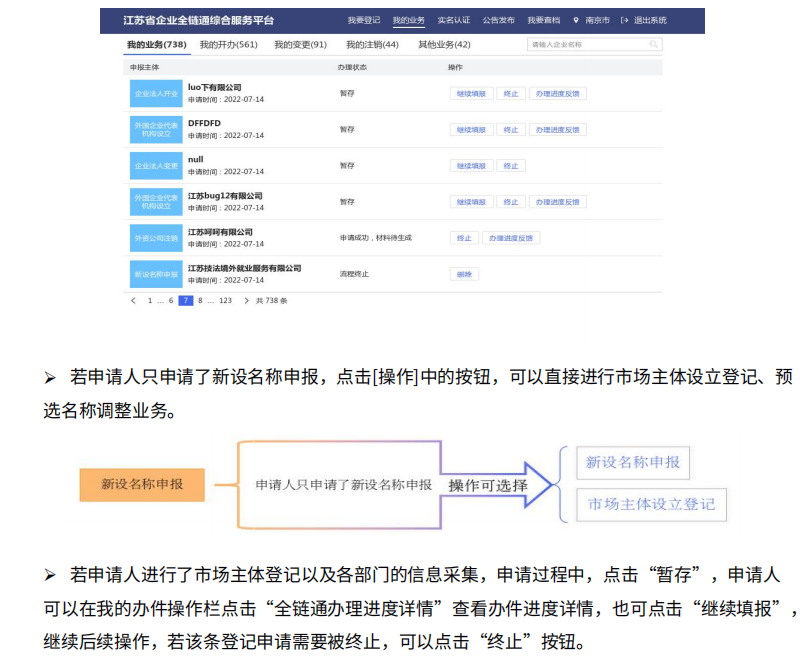Click the company name luo下有限公司

pyautogui.click(x=214, y=88)
